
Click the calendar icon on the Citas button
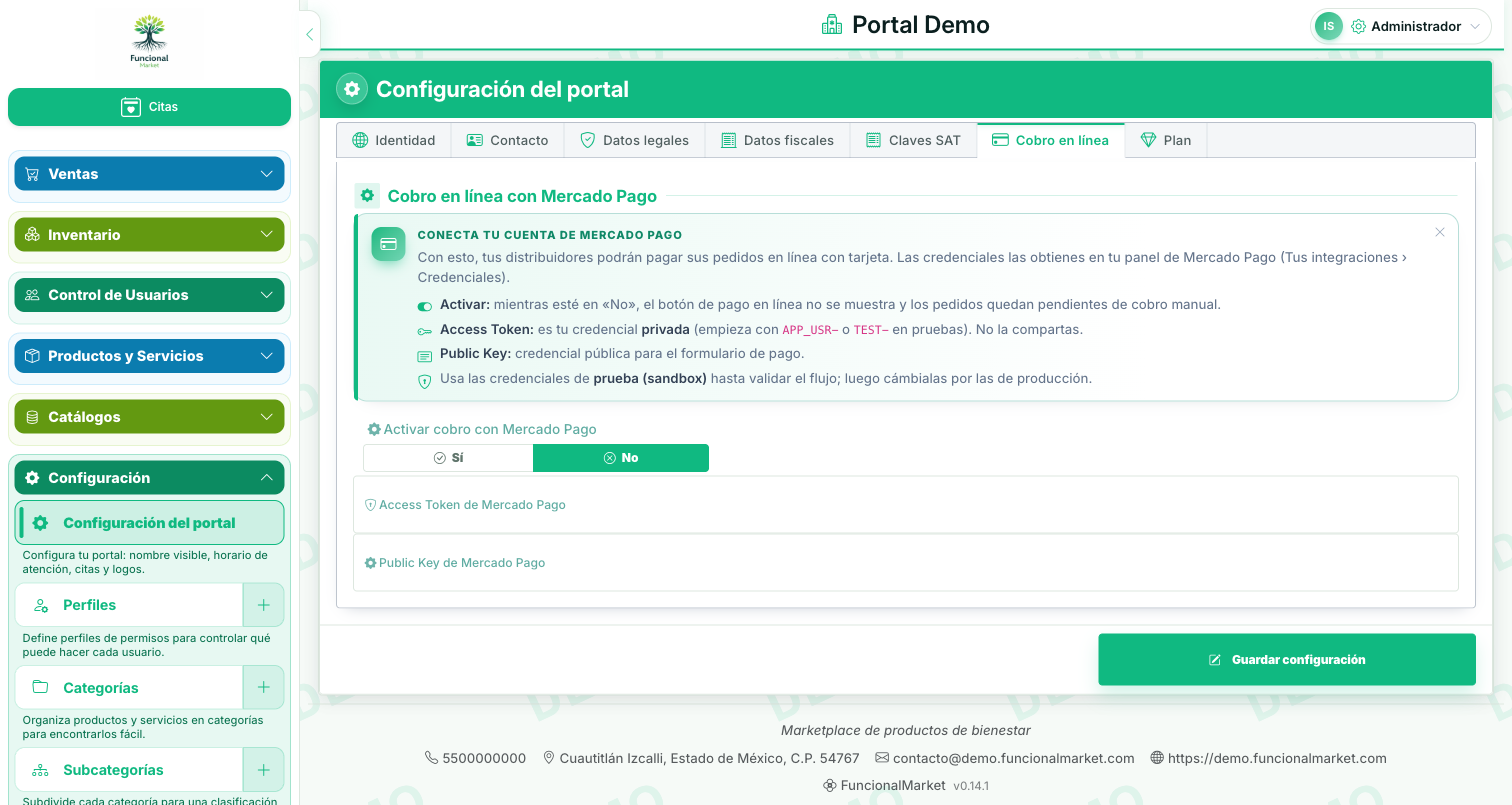131,107
